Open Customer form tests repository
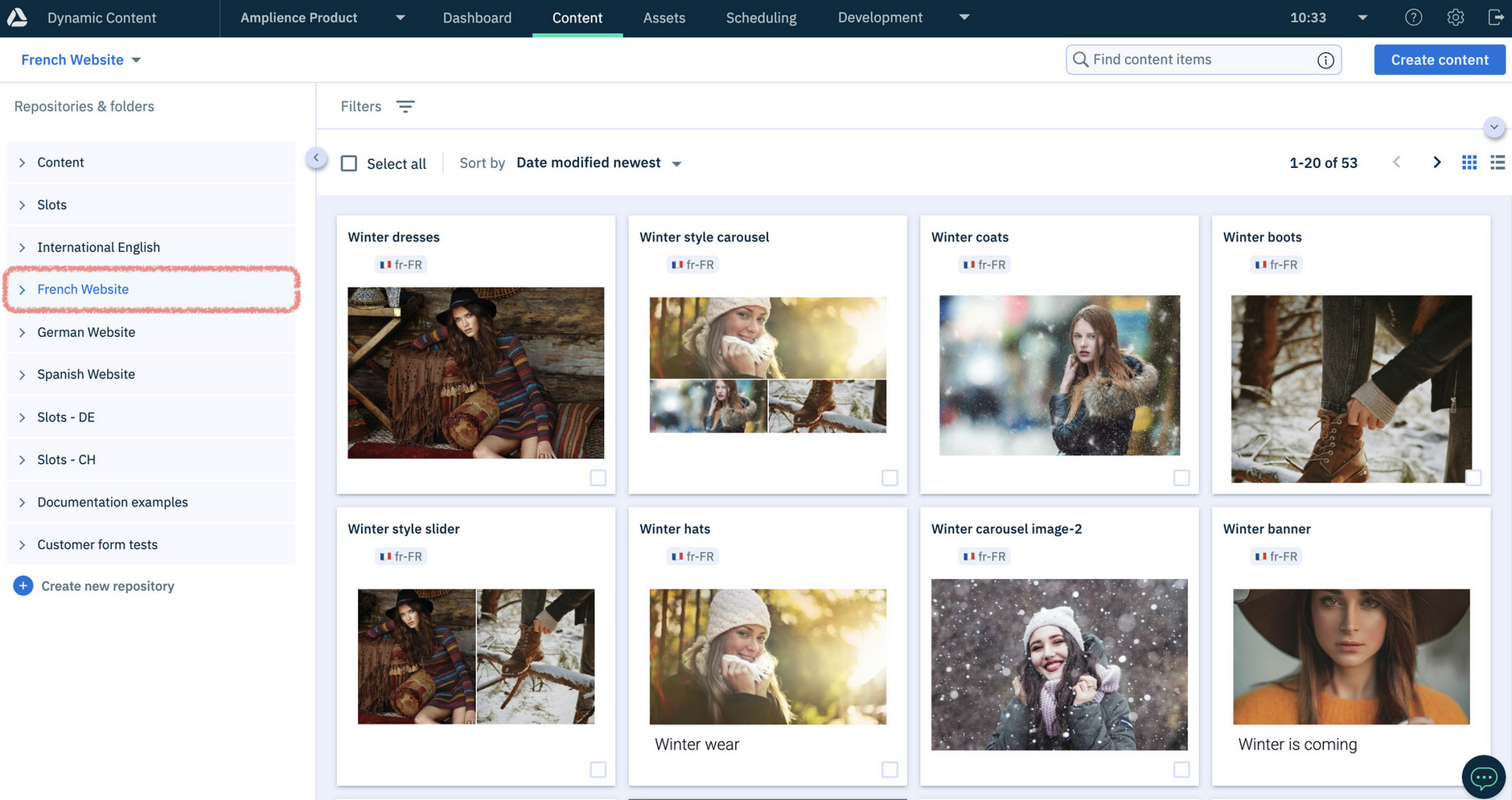 click(x=151, y=545)
